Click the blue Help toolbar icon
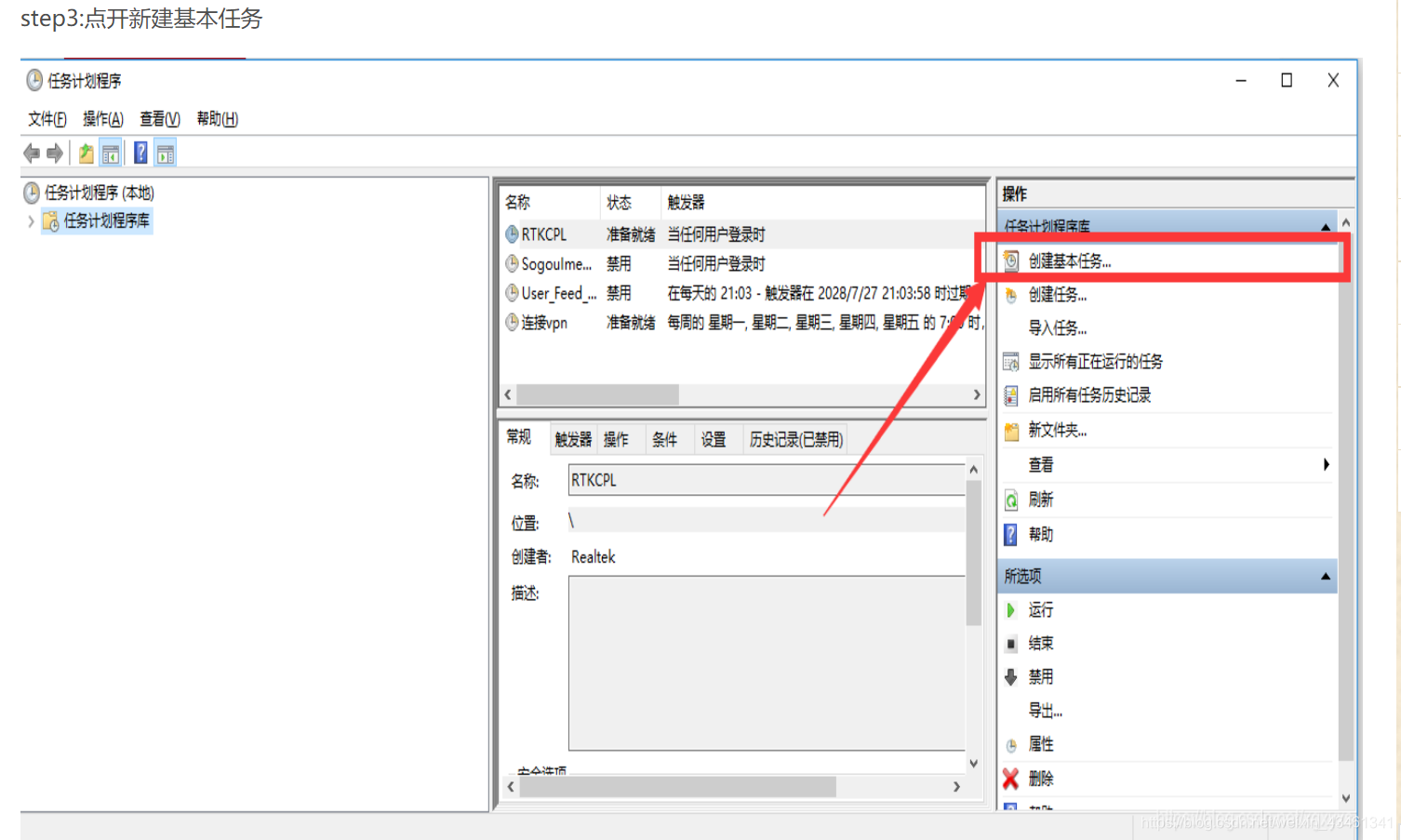 [x=140, y=153]
